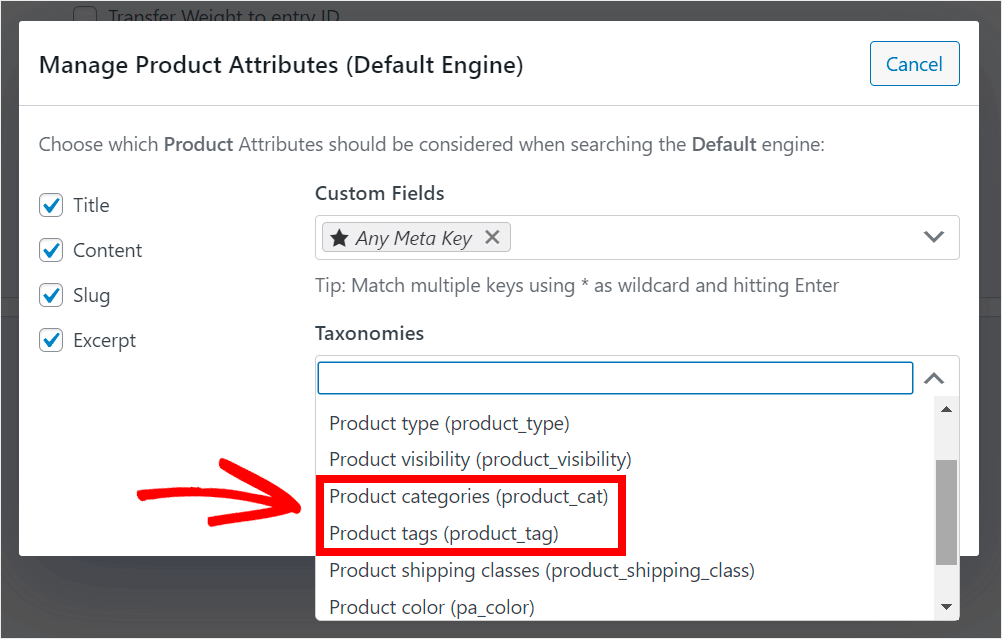Choose Product categories (product_cat) option
1002x639 pixels.
[x=625, y=497]
